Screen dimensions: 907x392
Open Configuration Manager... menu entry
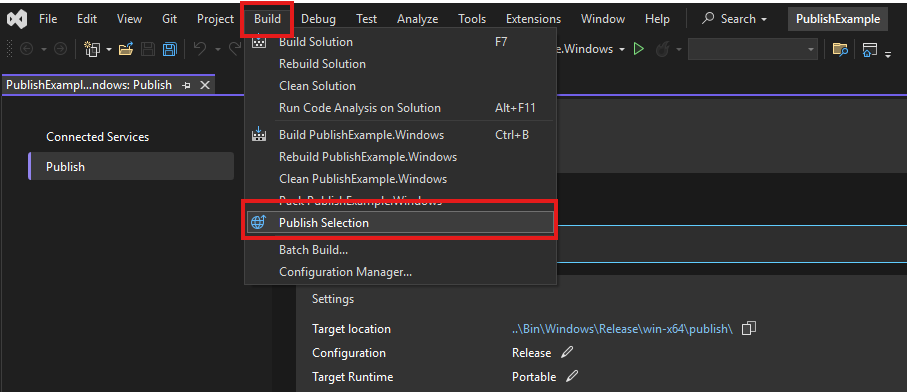(x=400, y=272)
